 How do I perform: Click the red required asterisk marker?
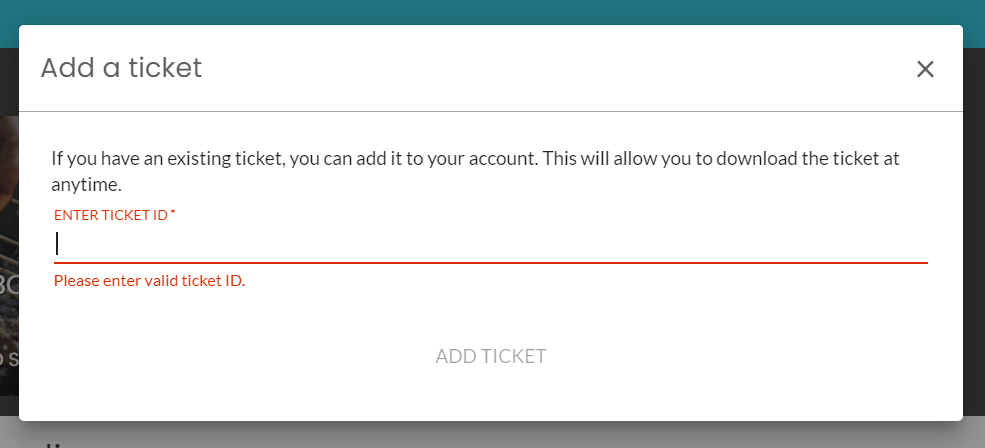point(173,214)
